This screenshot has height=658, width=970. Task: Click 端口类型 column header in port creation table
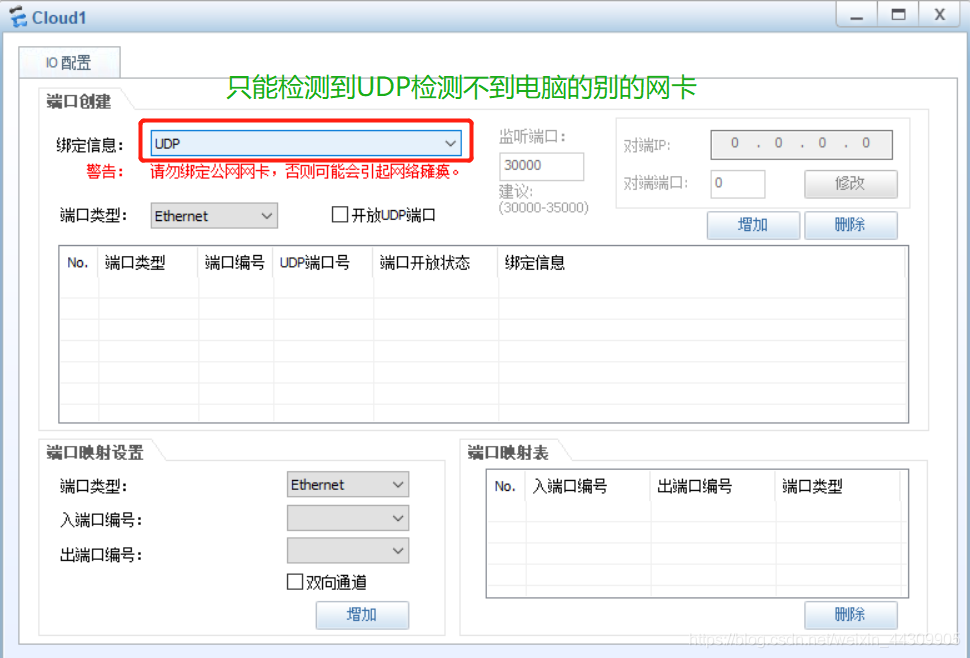pyautogui.click(x=148, y=263)
